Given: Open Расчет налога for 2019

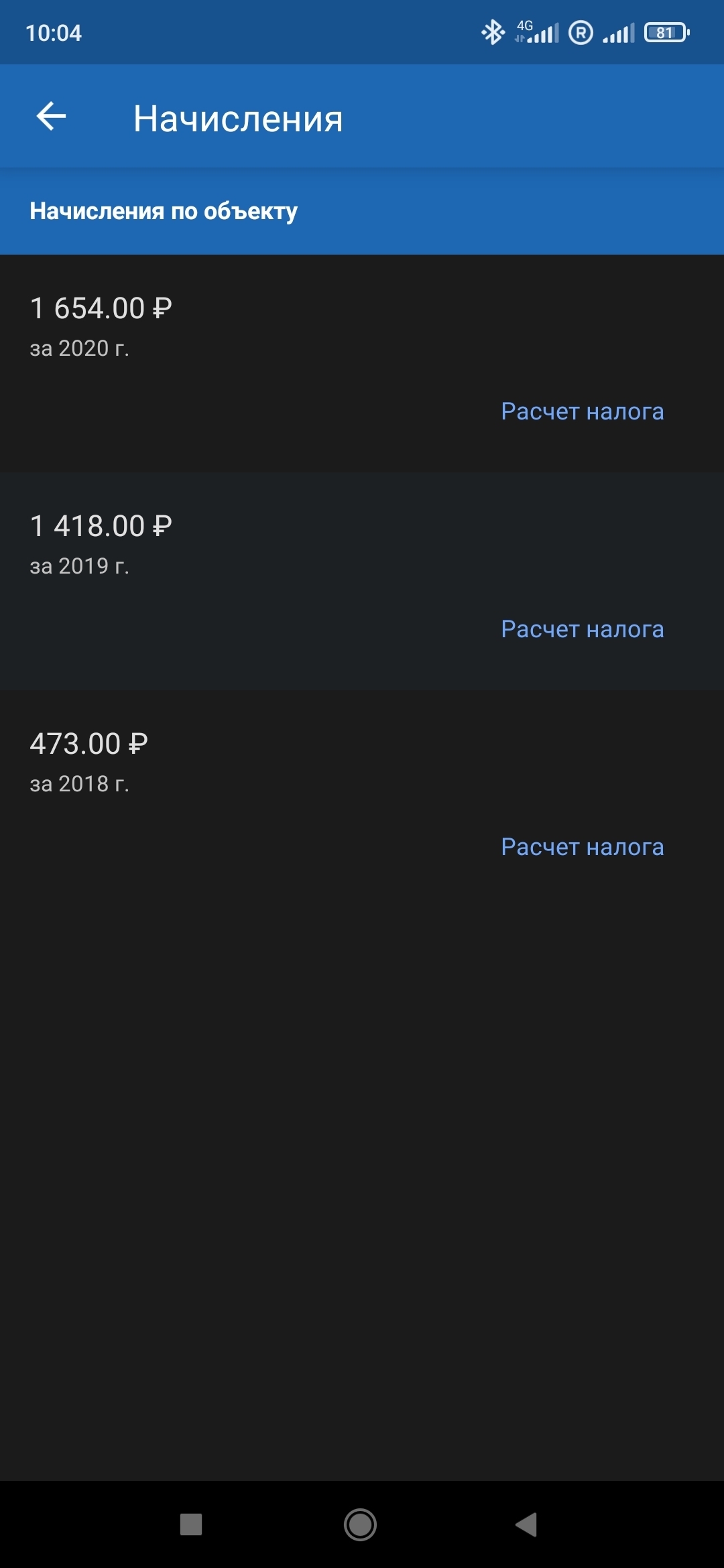Looking at the screenshot, I should 582,629.
